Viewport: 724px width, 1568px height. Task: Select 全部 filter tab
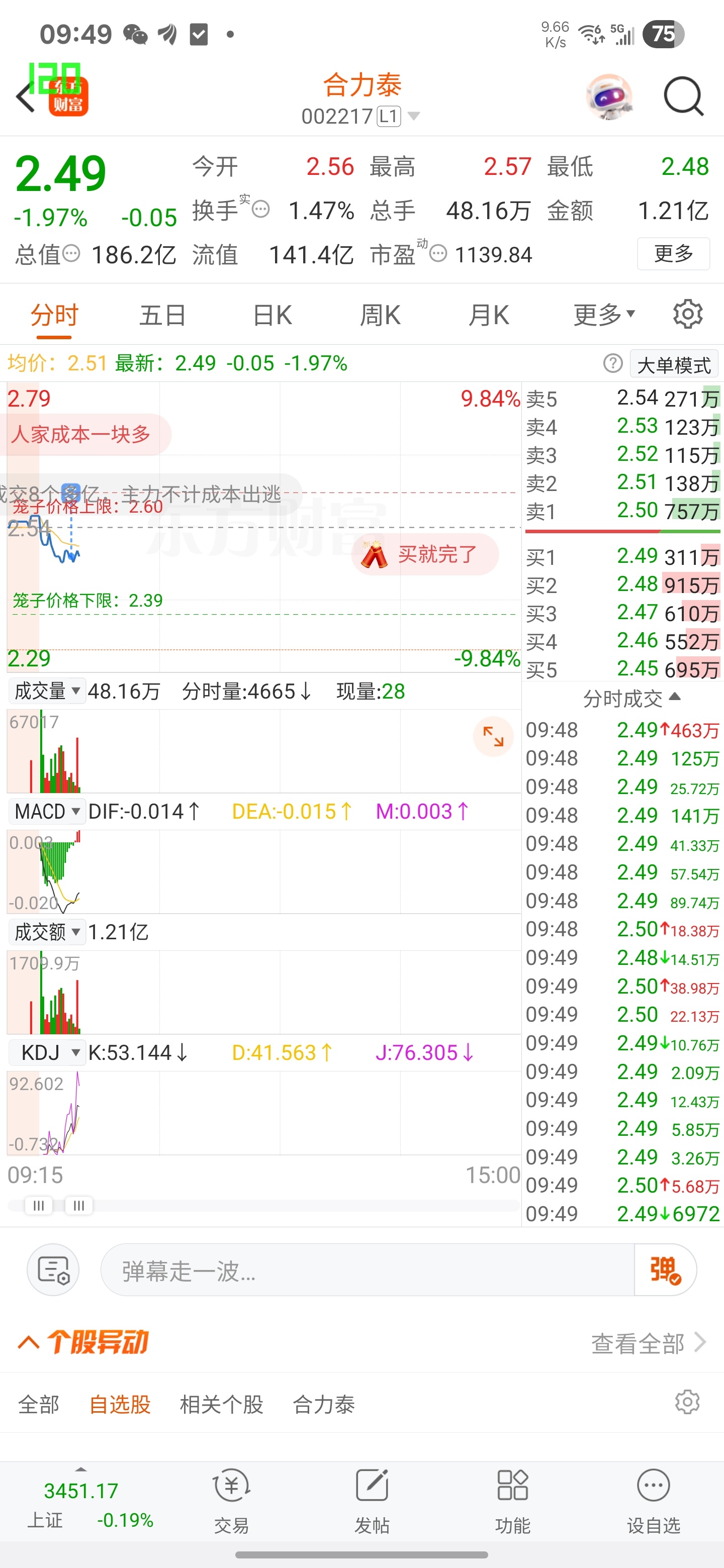[38, 1404]
